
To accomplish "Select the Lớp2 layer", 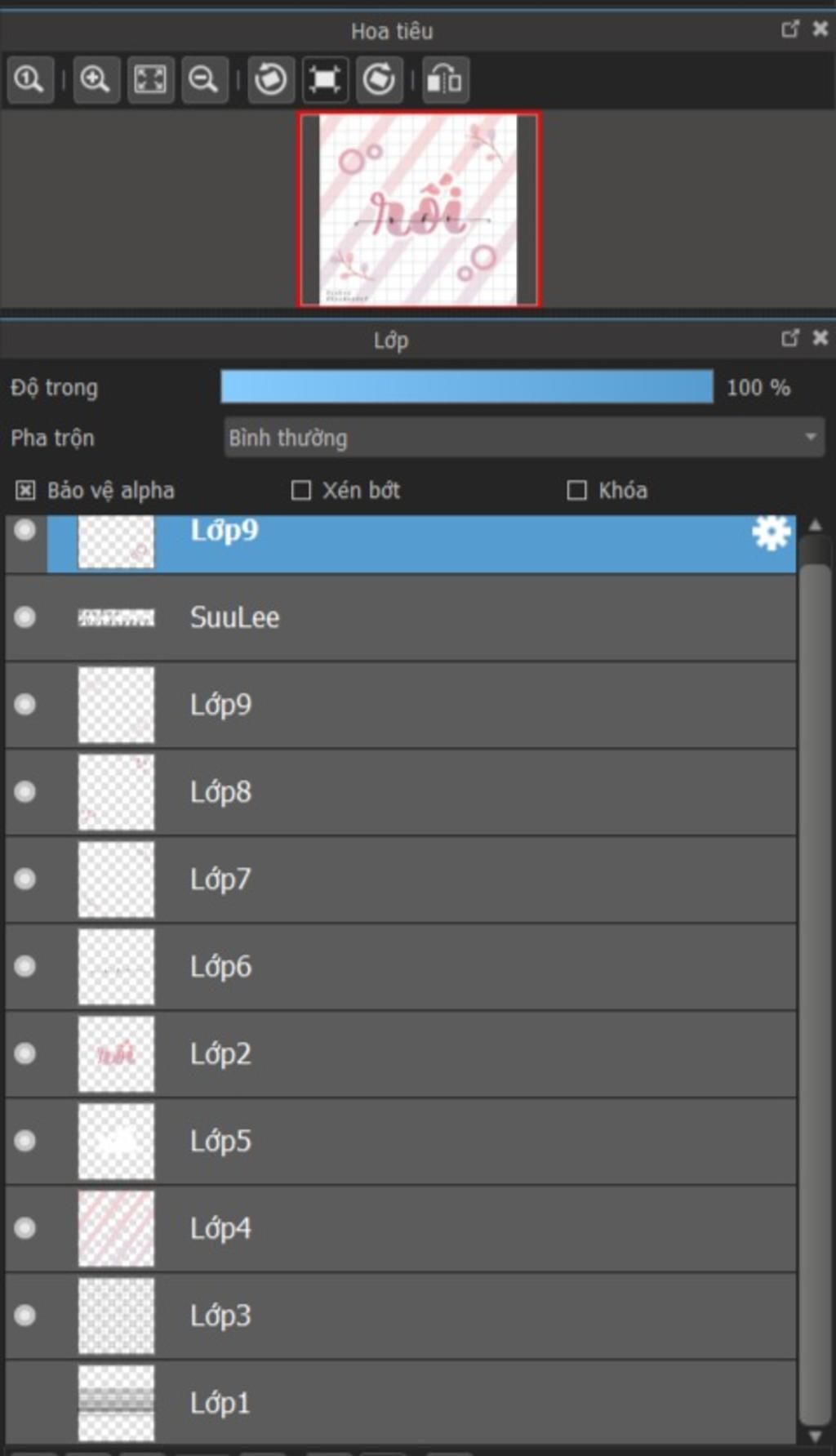I will pyautogui.click(x=400, y=1054).
